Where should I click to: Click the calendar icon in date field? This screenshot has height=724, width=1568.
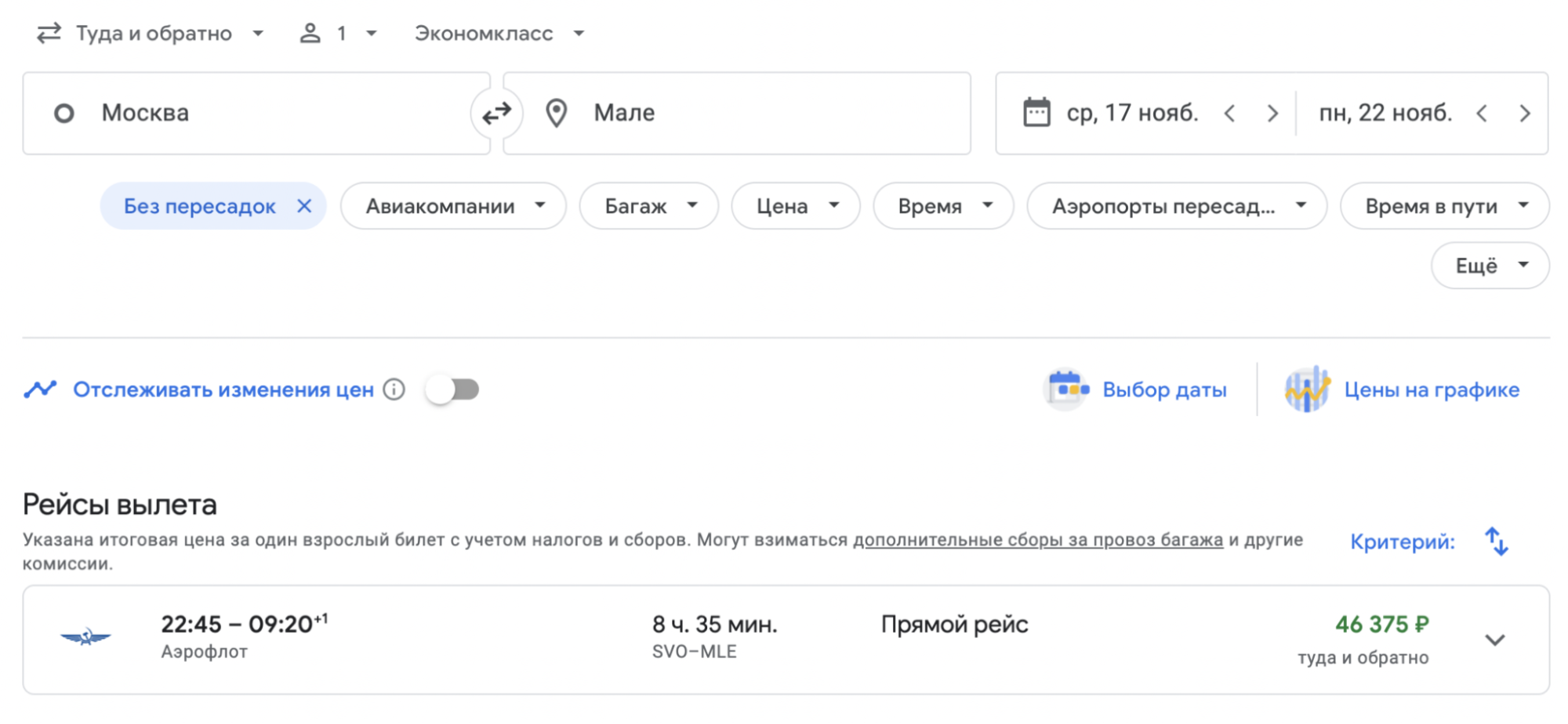point(1036,113)
